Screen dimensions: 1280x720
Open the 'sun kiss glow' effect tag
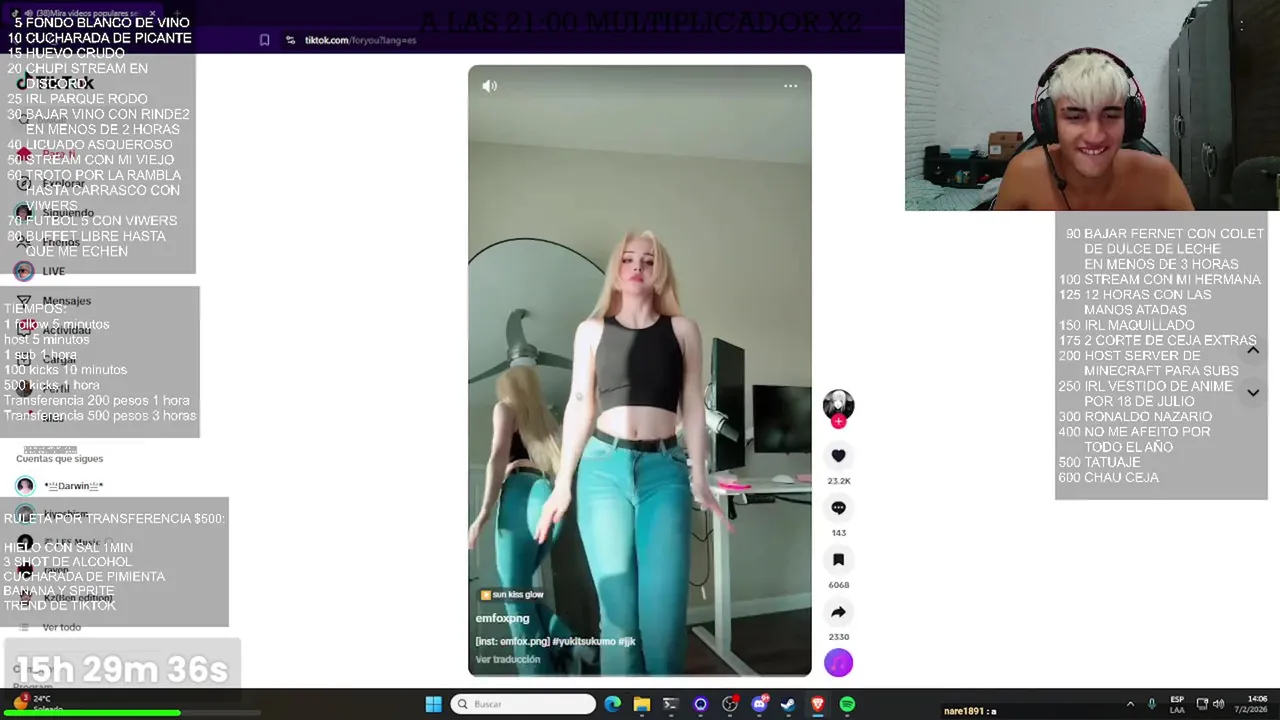tap(512, 595)
